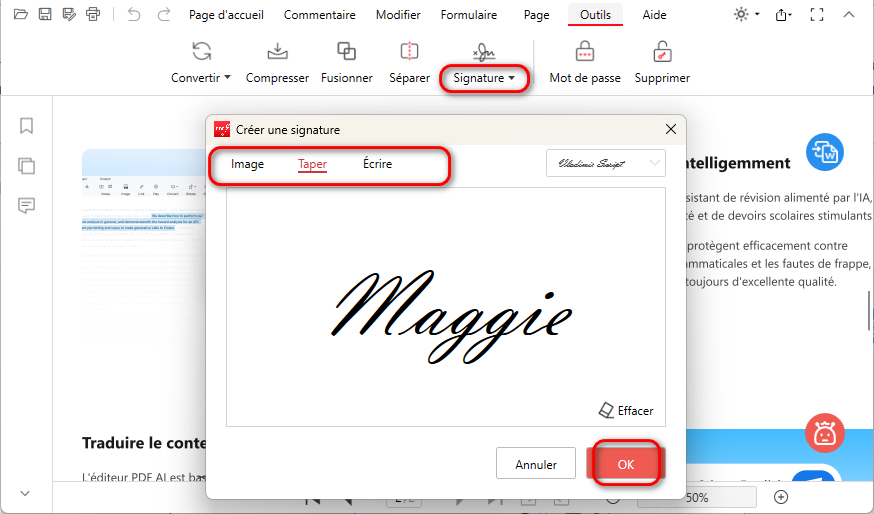
Task: Open the Aide menu
Action: tap(654, 15)
